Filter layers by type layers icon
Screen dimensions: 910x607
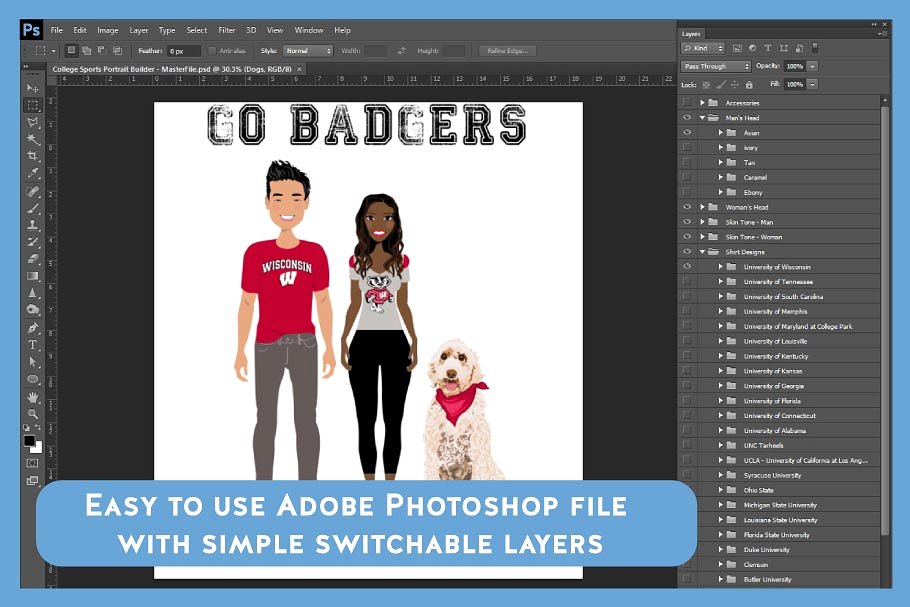click(769, 47)
